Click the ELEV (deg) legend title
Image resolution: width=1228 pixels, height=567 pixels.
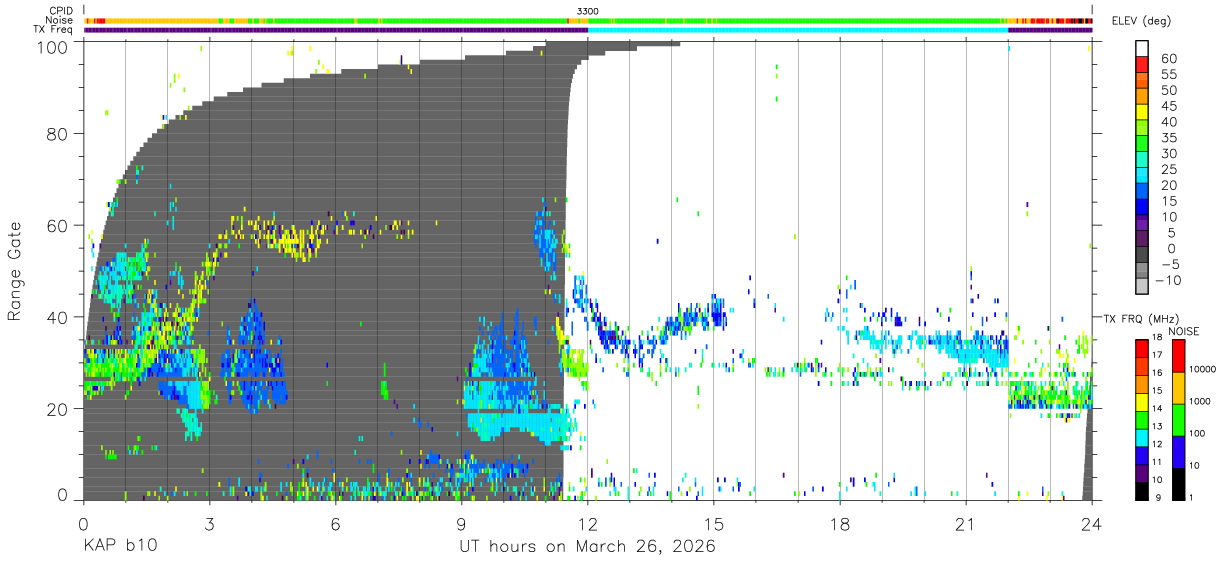click(1144, 23)
